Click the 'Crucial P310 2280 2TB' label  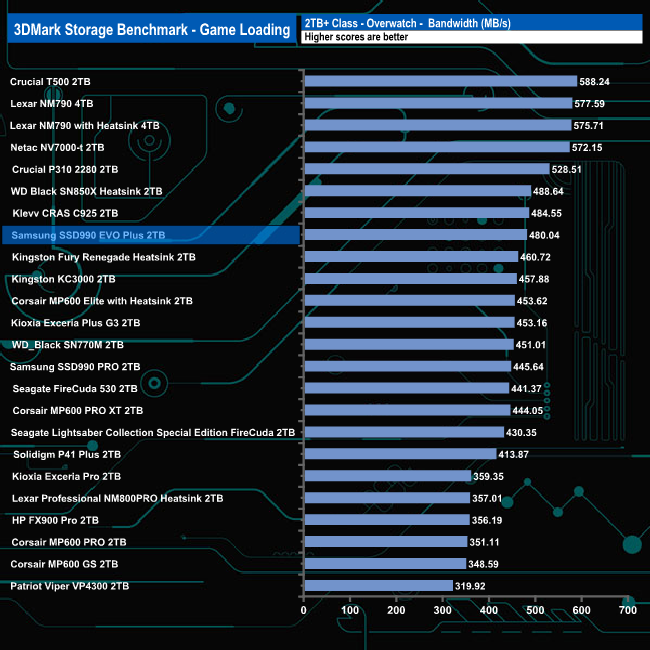(65, 170)
